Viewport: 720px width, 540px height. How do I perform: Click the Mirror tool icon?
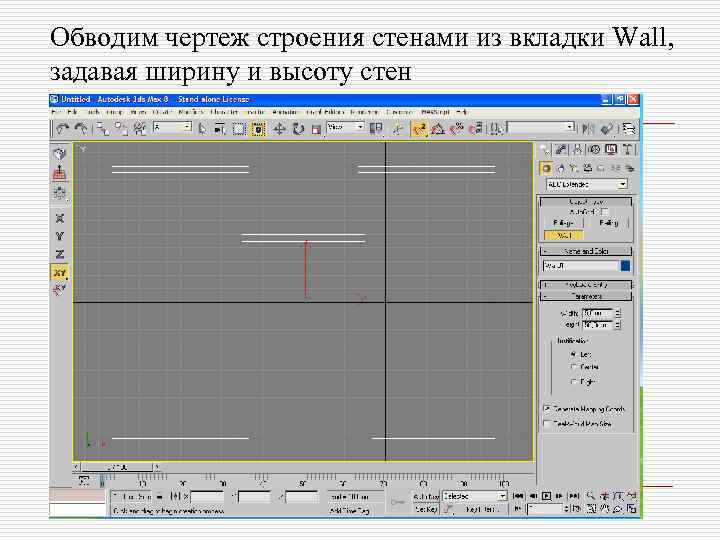(587, 129)
